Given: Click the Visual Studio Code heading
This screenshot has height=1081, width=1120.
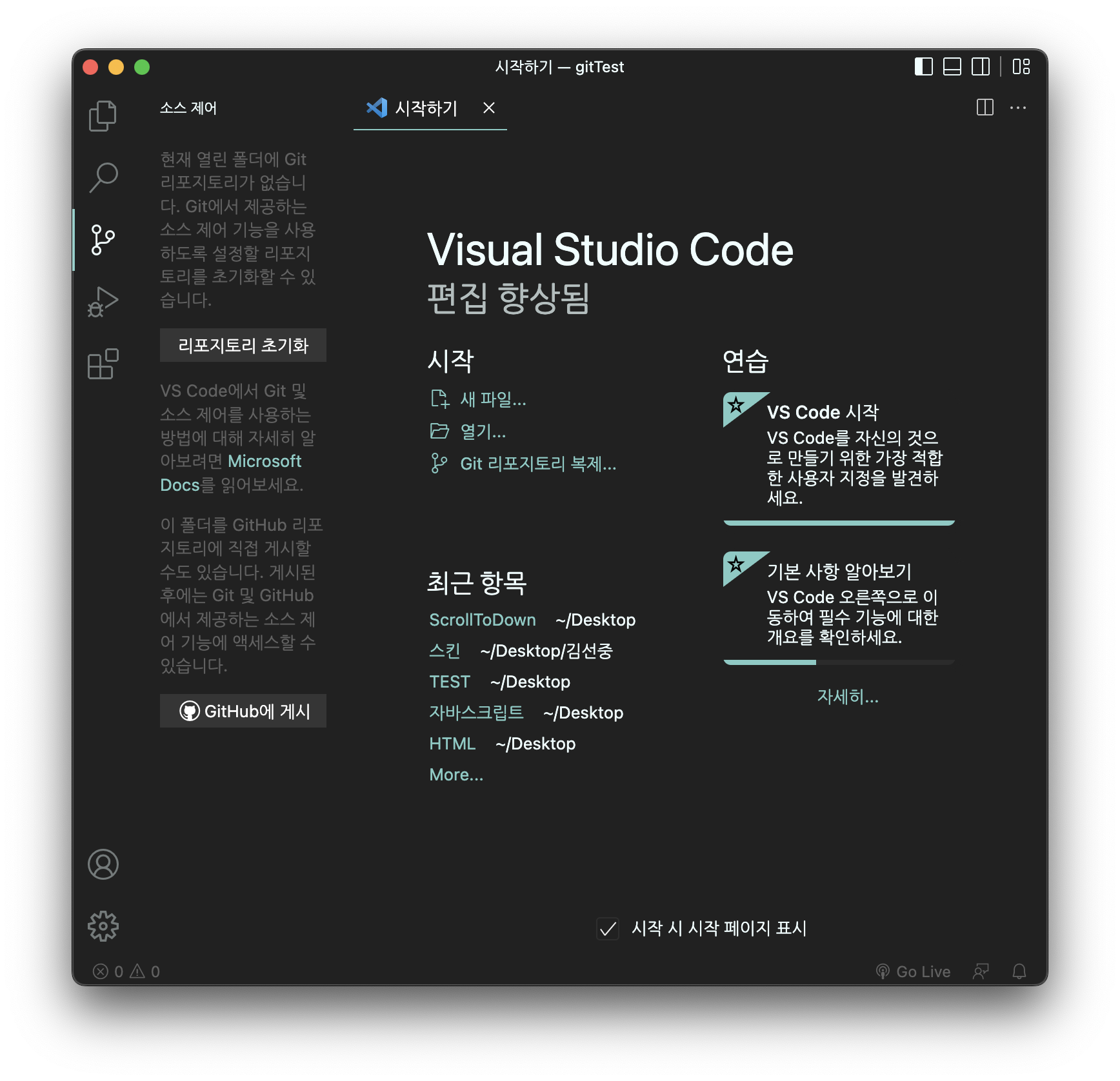Looking at the screenshot, I should [x=610, y=250].
